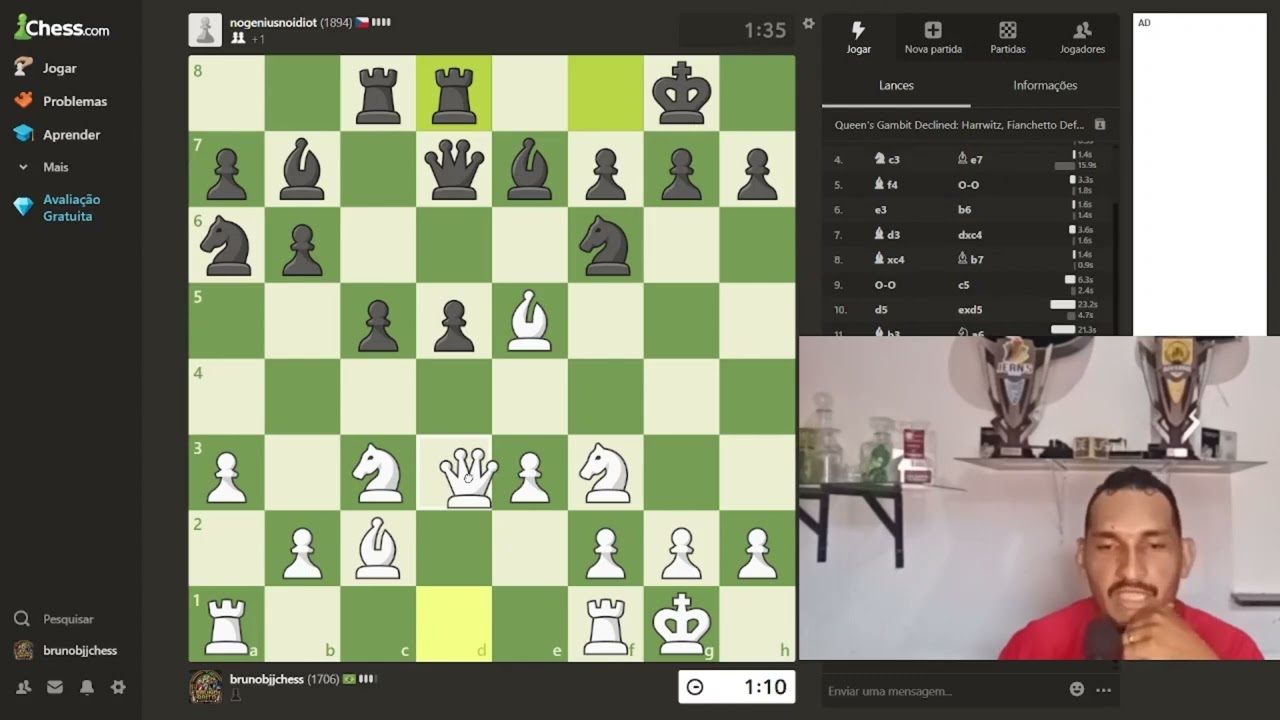
Task: Open the sidebar settings gear icon
Action: point(119,687)
